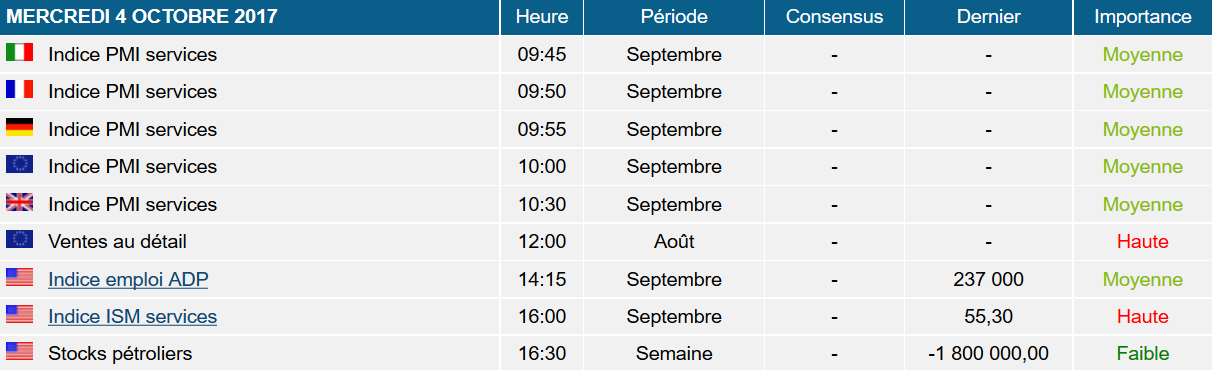
Task: Click the Période column header
Action: pyautogui.click(x=674, y=17)
